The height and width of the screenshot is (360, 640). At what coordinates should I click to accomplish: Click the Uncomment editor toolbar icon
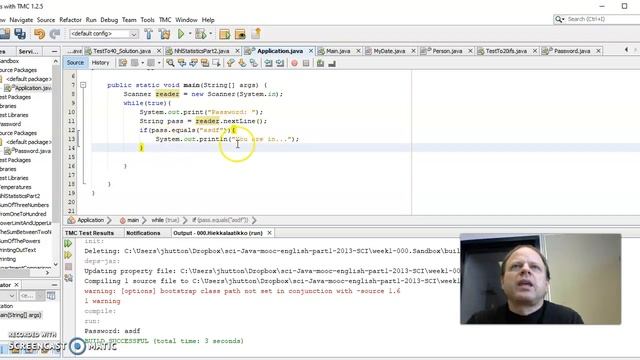point(332,63)
